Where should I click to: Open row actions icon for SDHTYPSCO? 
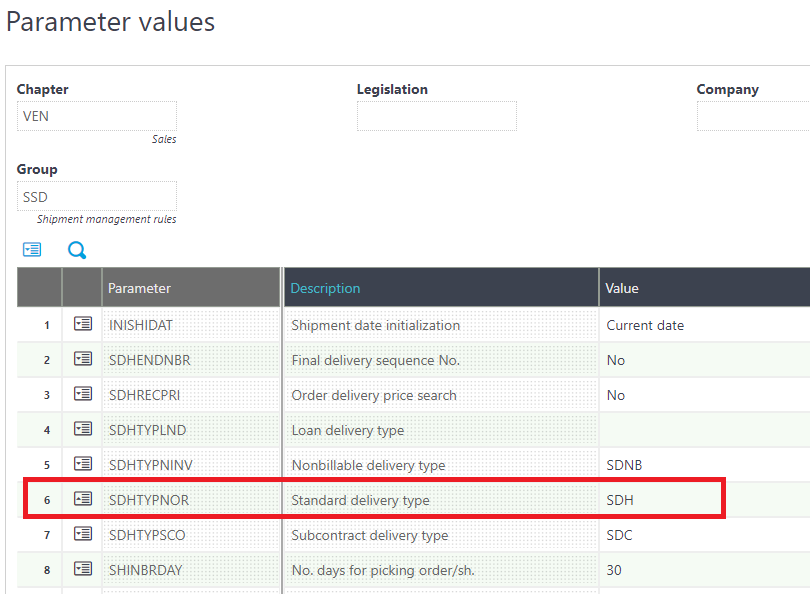coord(83,535)
